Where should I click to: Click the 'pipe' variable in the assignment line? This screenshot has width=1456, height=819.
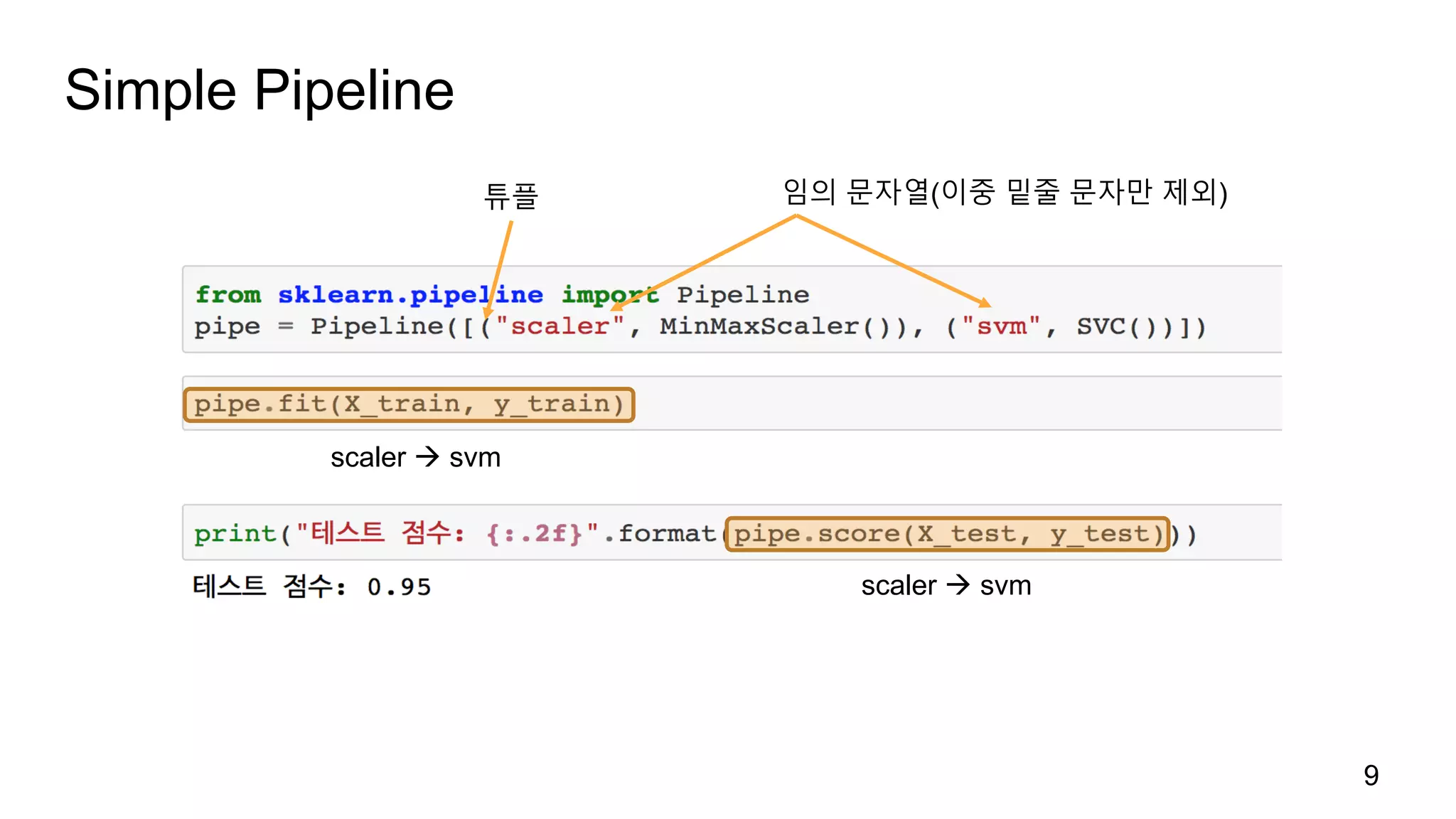click(227, 326)
